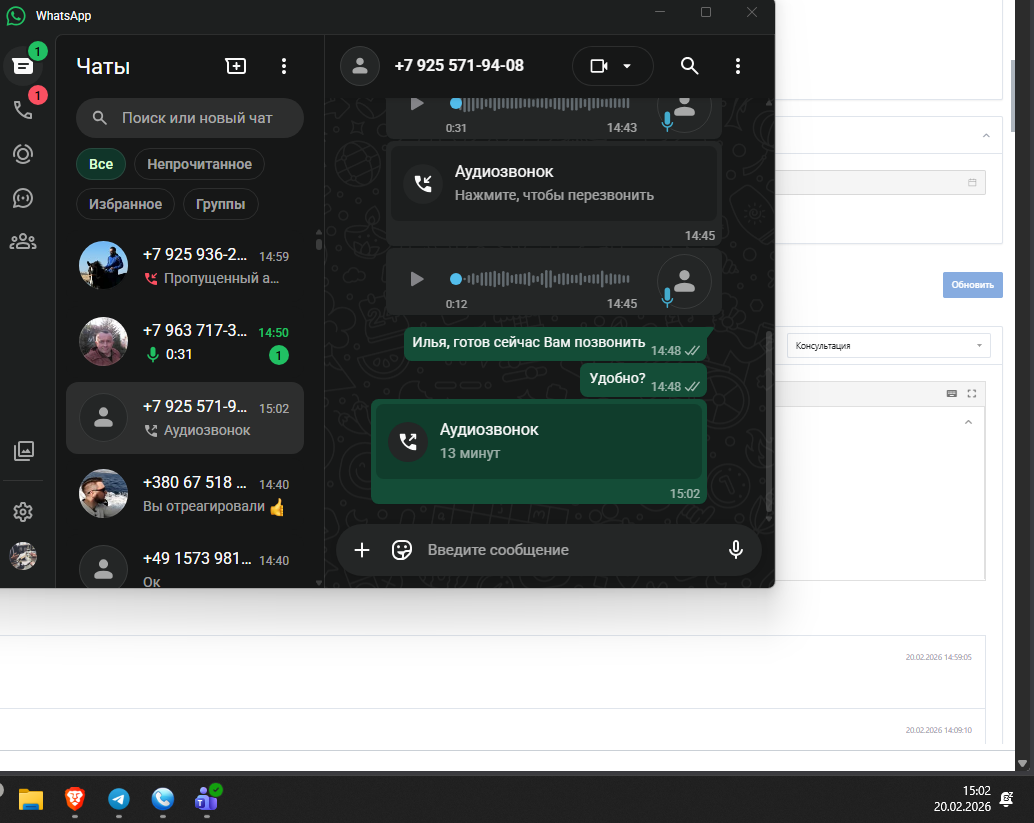Select the Группы filter chip
The image size is (1034, 823).
point(220,204)
